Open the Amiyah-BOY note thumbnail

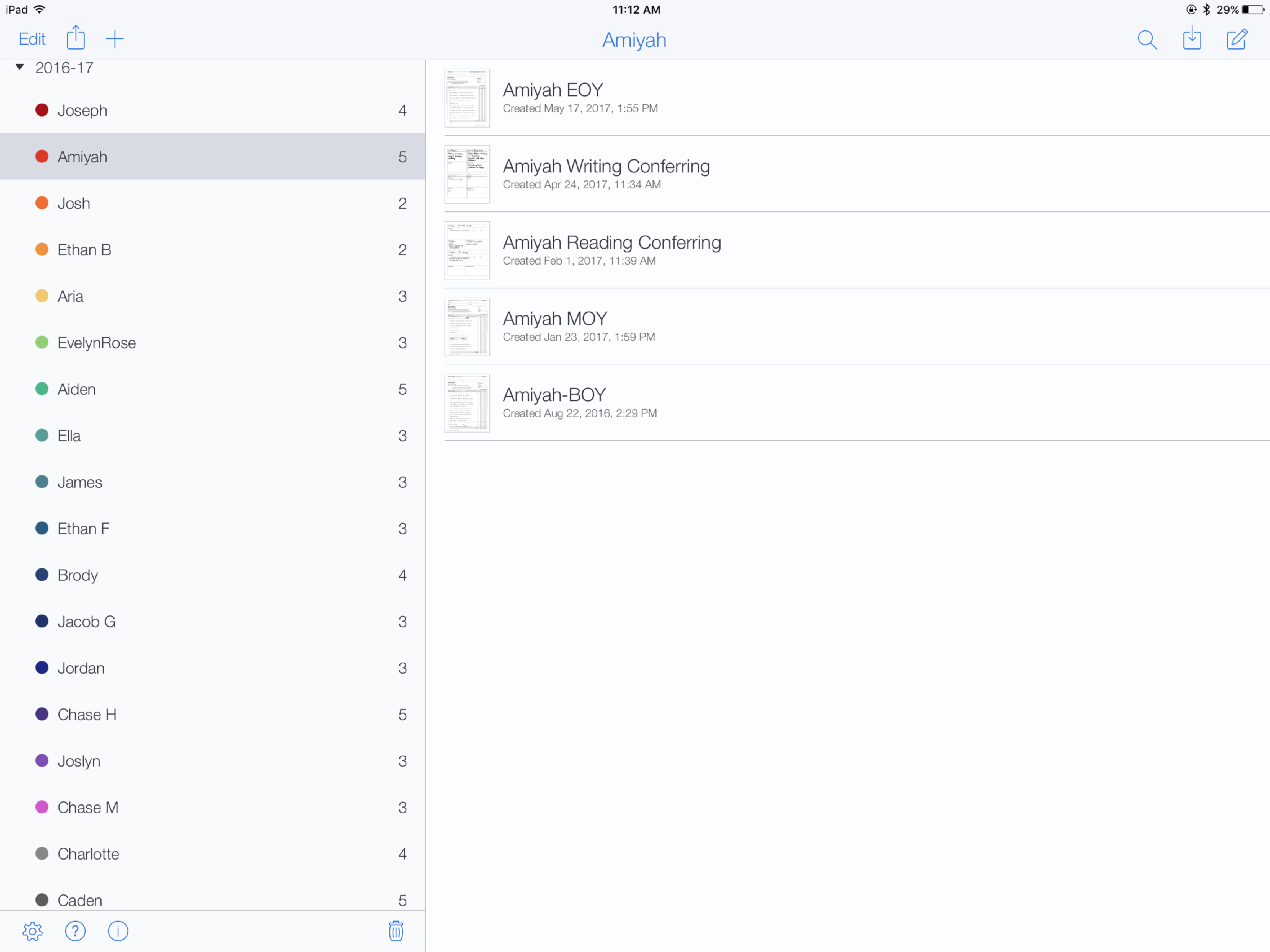click(x=467, y=403)
